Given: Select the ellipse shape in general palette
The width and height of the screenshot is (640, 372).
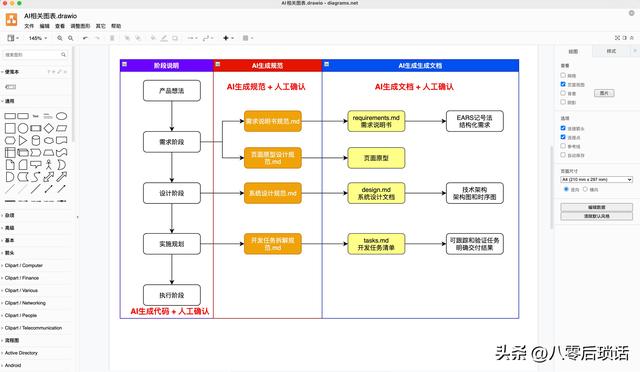Looking at the screenshot, I should [x=61, y=116].
